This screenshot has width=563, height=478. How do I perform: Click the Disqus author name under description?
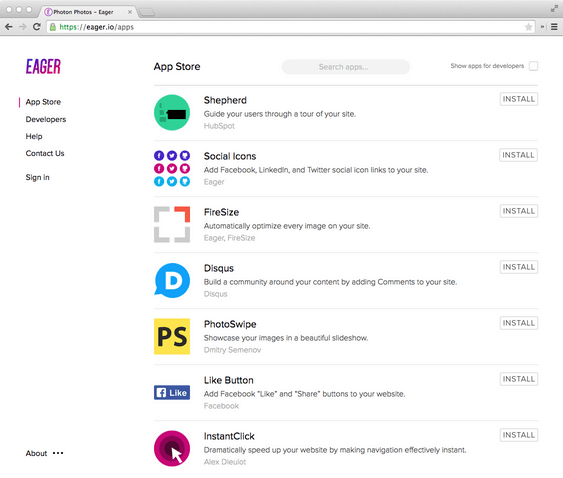215,294
